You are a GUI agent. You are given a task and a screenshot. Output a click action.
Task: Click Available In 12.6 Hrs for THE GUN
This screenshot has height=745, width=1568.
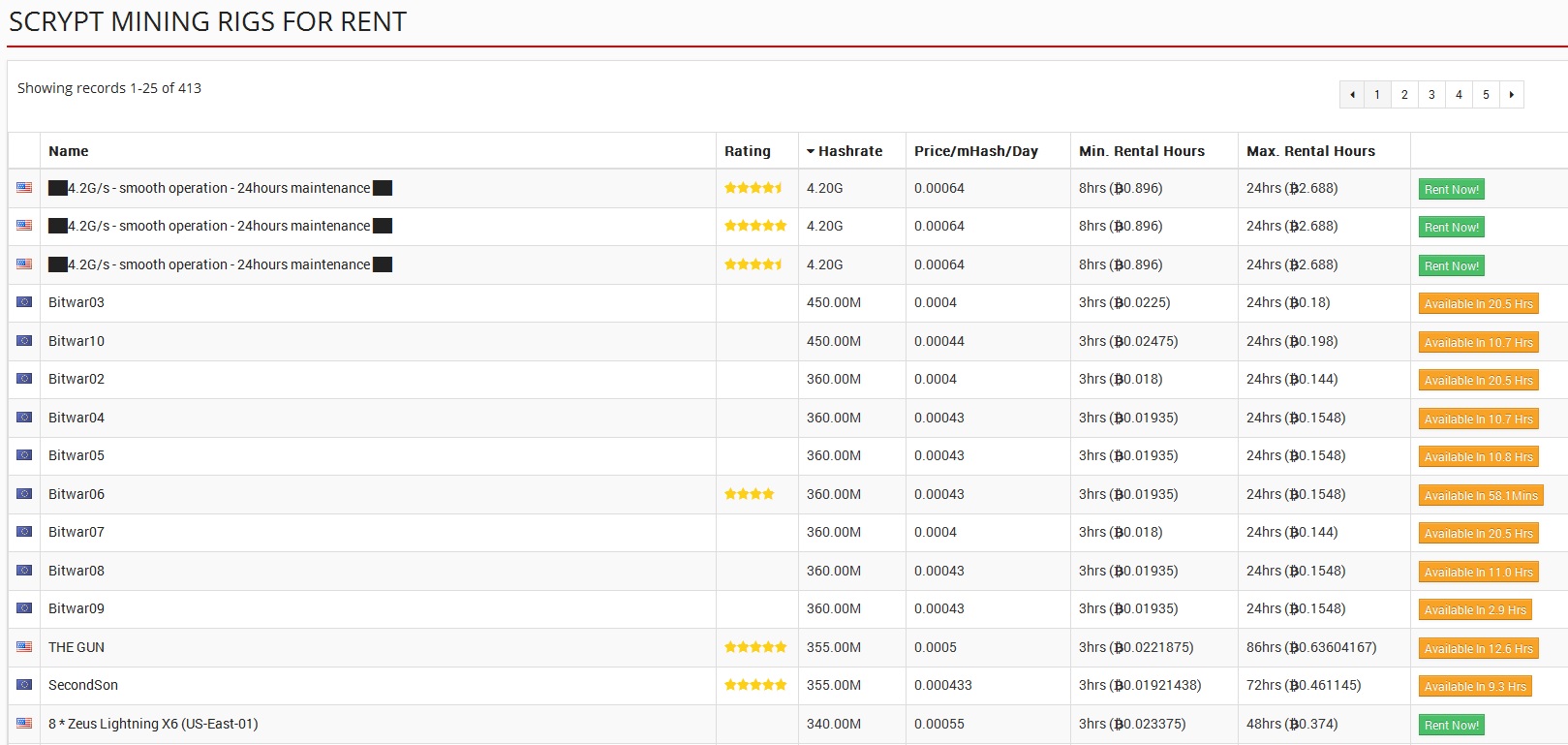point(1479,649)
